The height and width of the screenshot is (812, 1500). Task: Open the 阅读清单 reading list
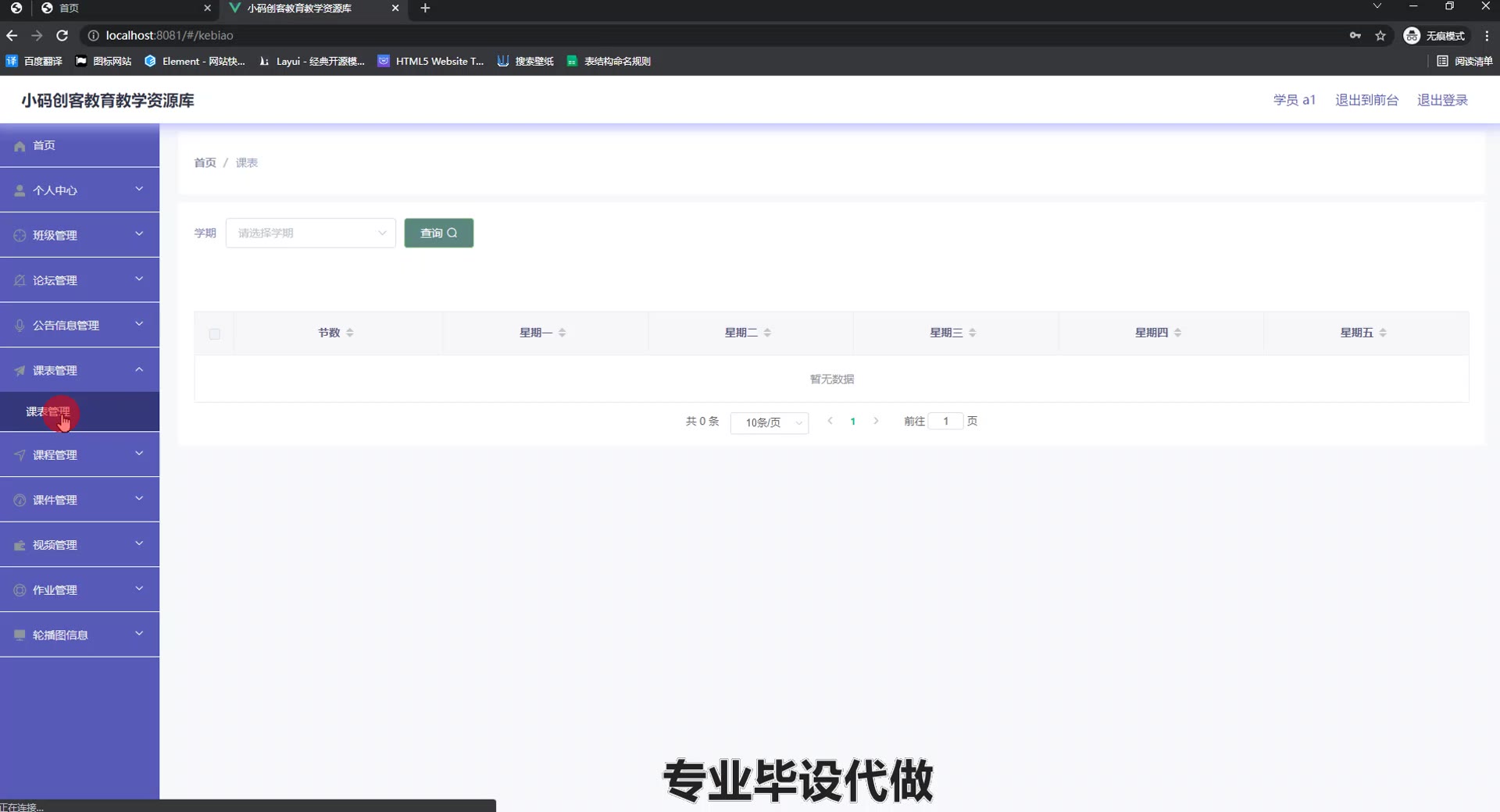[1465, 61]
